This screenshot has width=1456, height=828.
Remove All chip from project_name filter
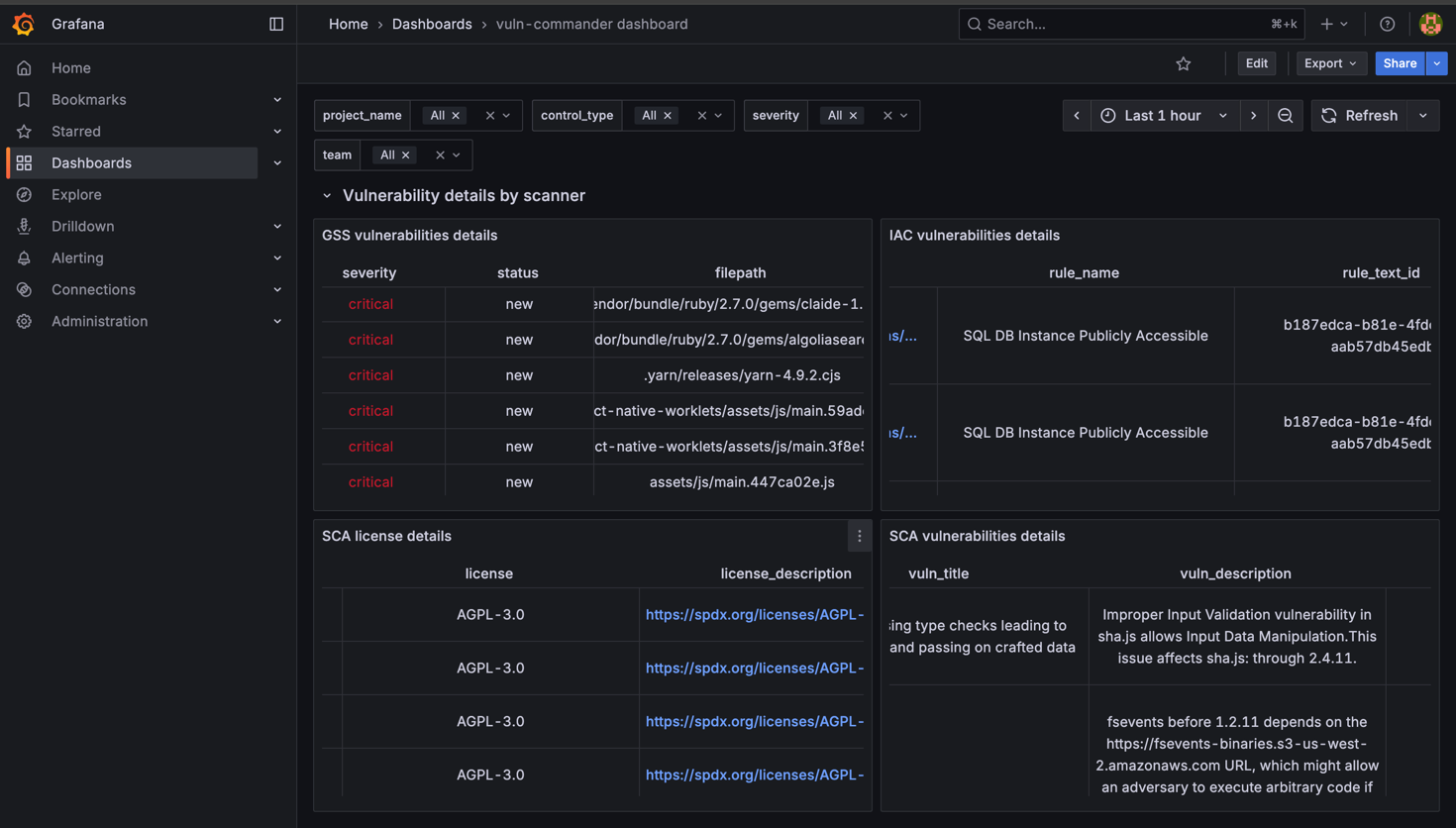456,116
